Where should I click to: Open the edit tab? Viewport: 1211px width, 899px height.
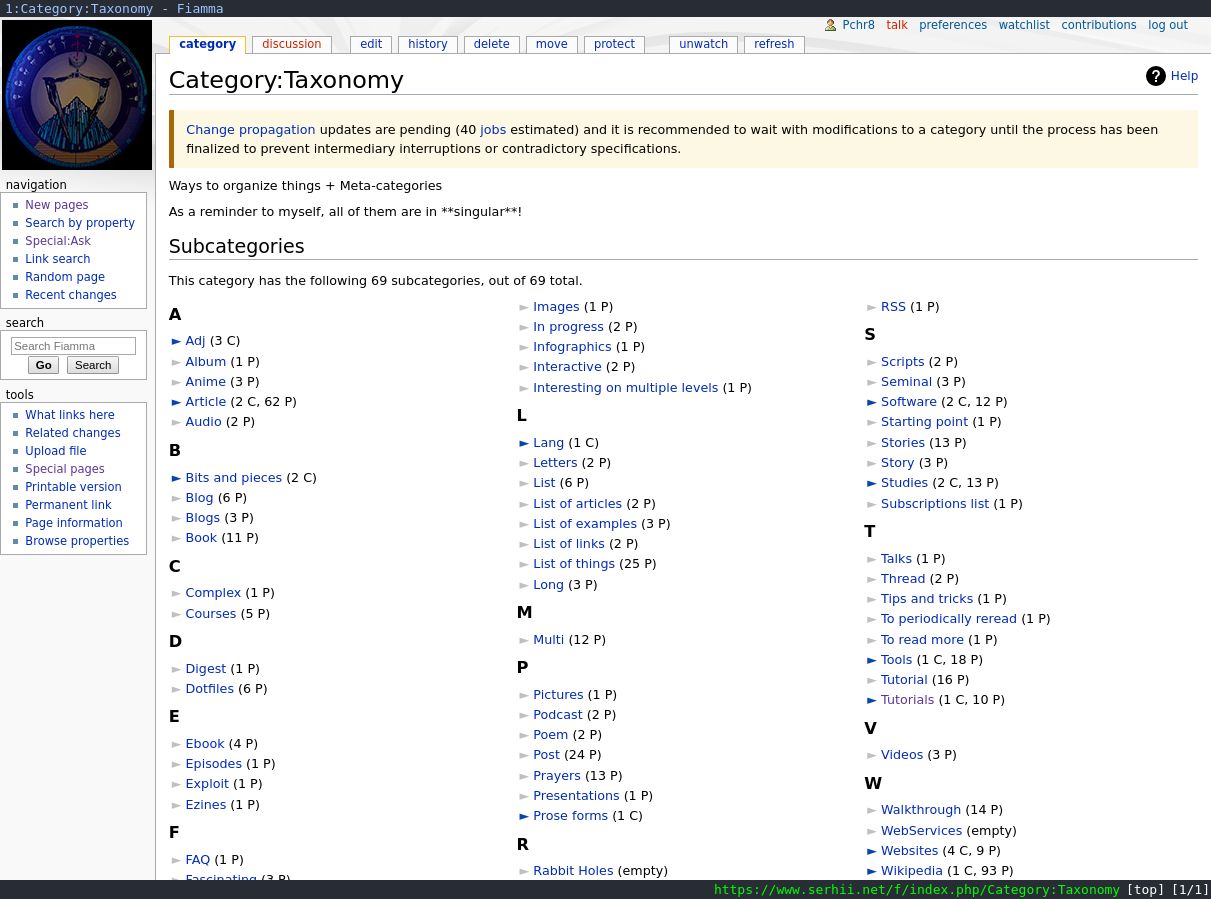tap(370, 44)
